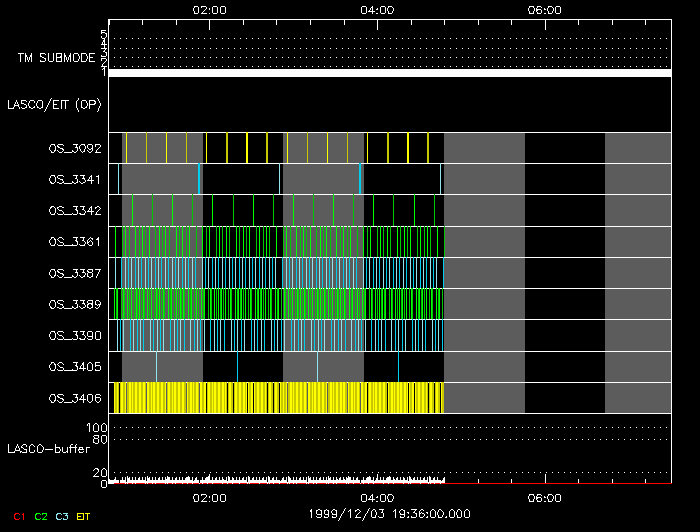Select the OS_3342 row label
Screen dimensions: 700x532
point(75,211)
